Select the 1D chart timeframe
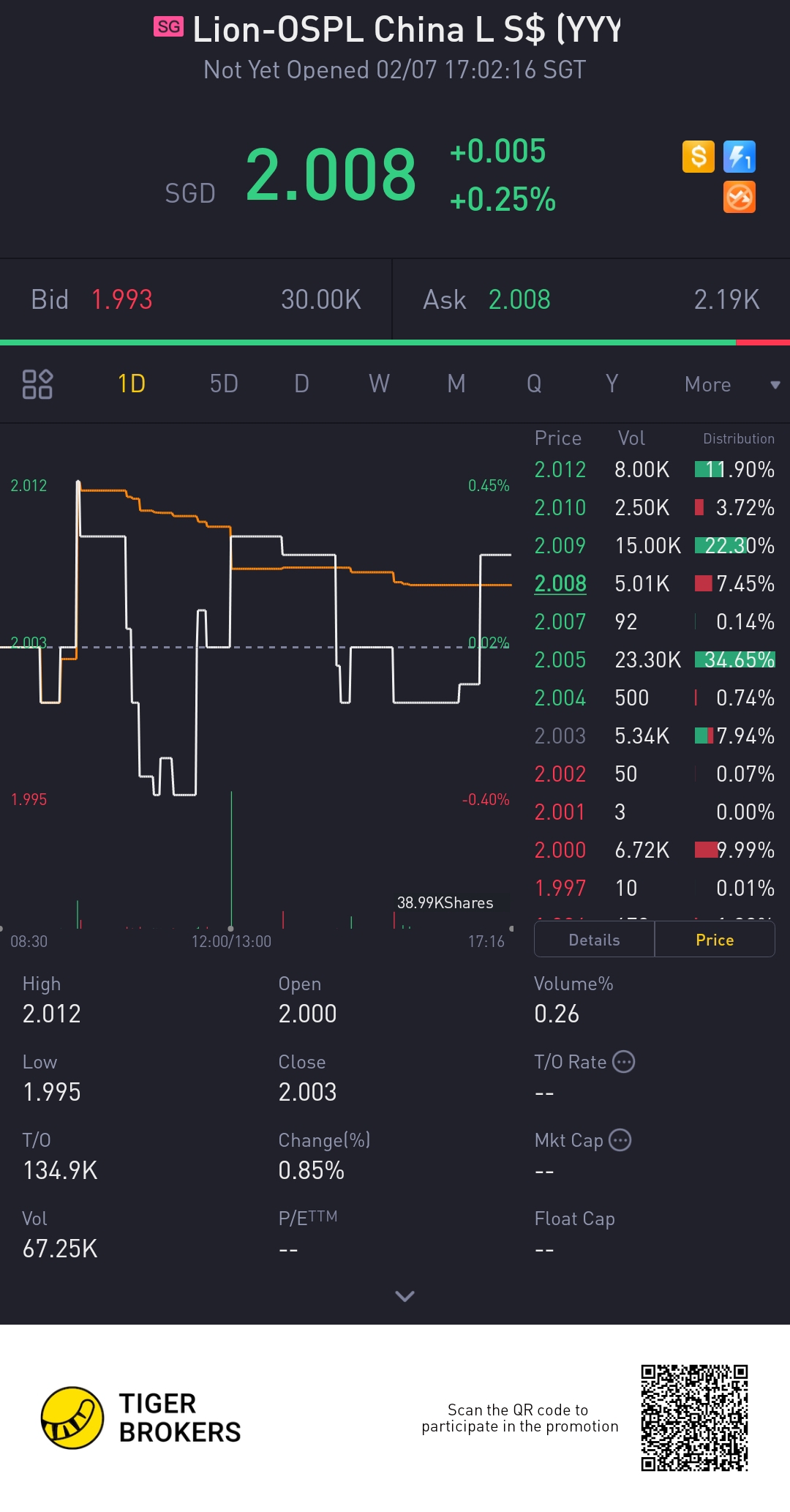Image resolution: width=790 pixels, height=1512 pixels. tap(132, 384)
